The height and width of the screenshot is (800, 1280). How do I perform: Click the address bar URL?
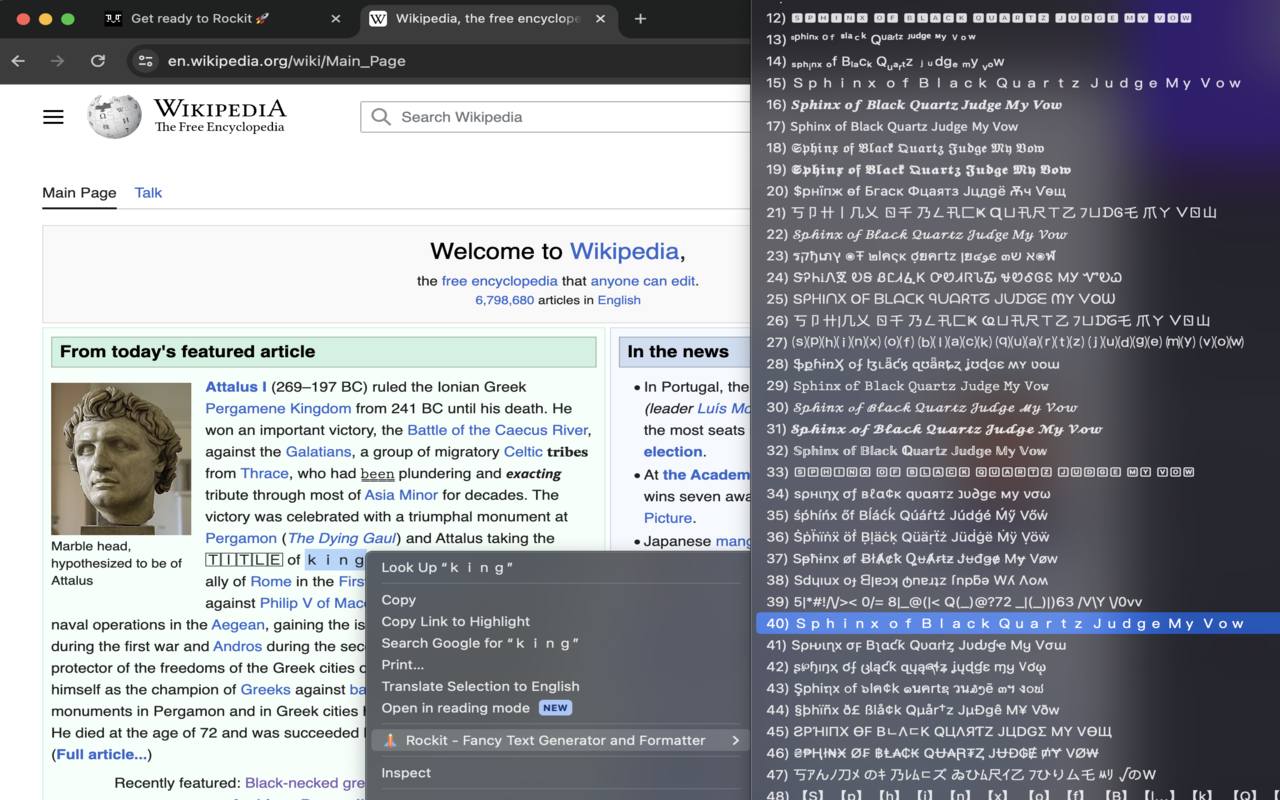(286, 61)
